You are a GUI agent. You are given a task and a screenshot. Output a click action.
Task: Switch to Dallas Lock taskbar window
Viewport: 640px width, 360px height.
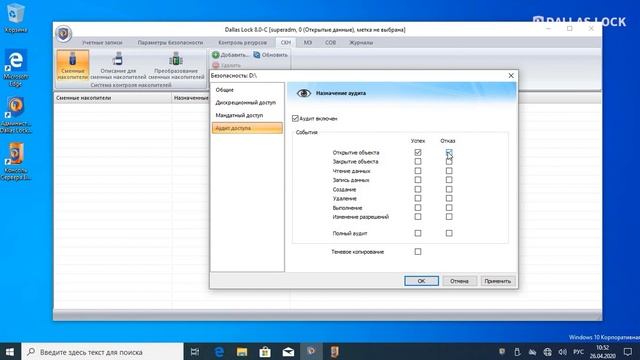click(311, 352)
